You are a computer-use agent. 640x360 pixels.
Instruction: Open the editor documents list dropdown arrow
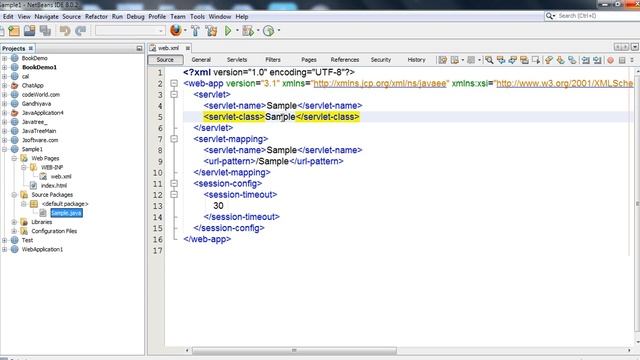click(x=635, y=47)
